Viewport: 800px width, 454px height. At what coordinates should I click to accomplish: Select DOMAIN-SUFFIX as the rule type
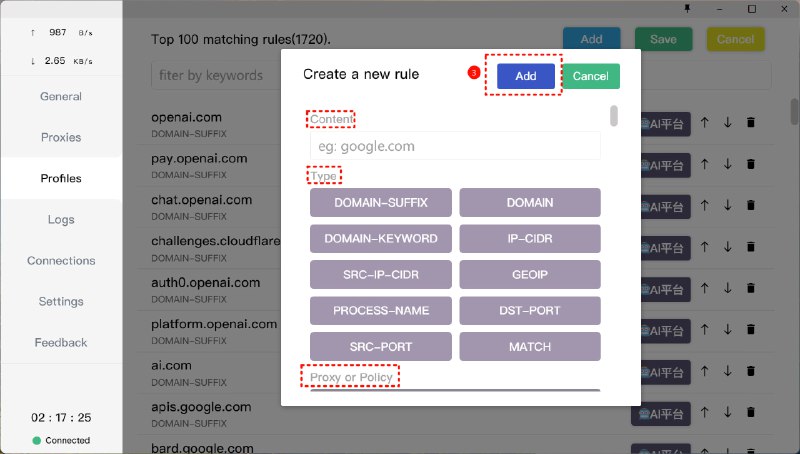pyautogui.click(x=380, y=203)
